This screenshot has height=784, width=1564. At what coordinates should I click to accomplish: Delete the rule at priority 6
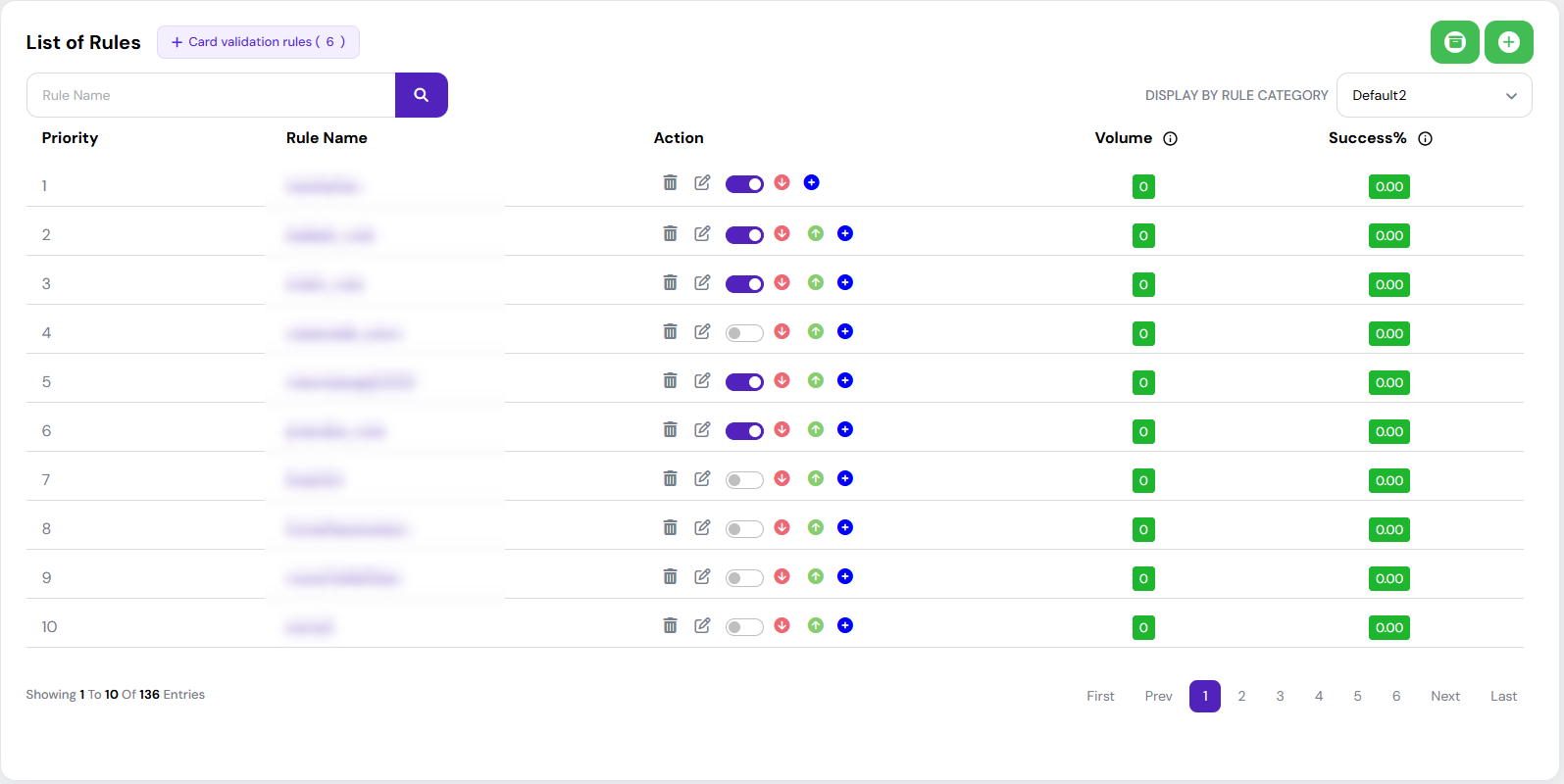tap(670, 429)
